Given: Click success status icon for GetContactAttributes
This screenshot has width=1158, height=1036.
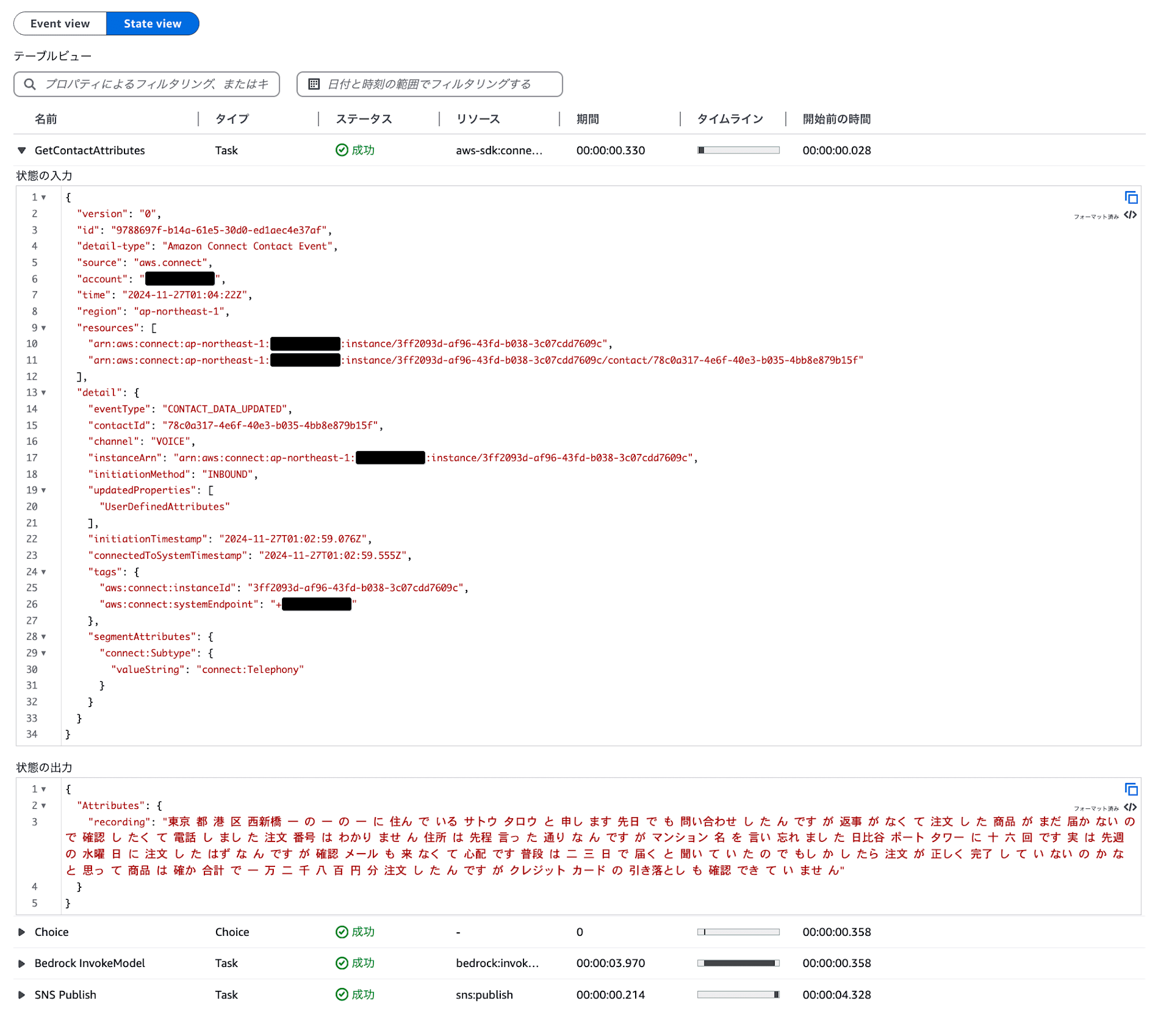Looking at the screenshot, I should point(342,151).
